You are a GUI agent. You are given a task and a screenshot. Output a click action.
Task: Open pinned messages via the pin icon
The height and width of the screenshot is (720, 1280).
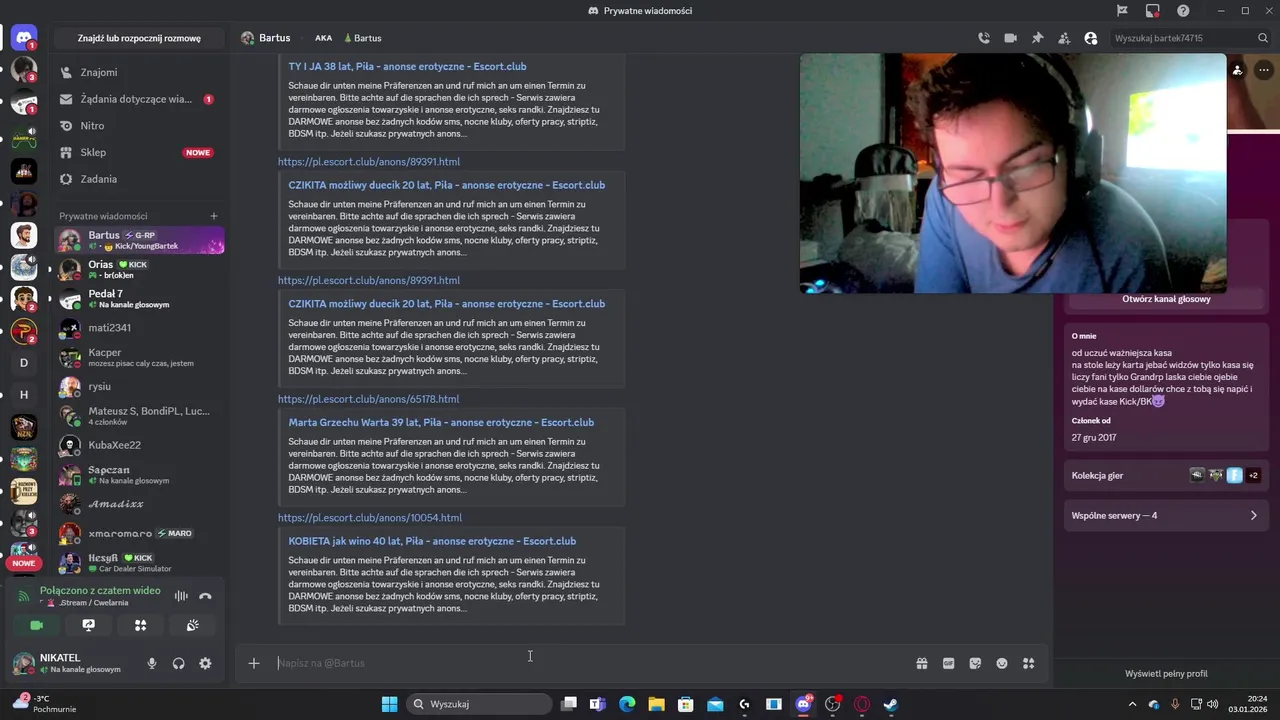point(1038,38)
